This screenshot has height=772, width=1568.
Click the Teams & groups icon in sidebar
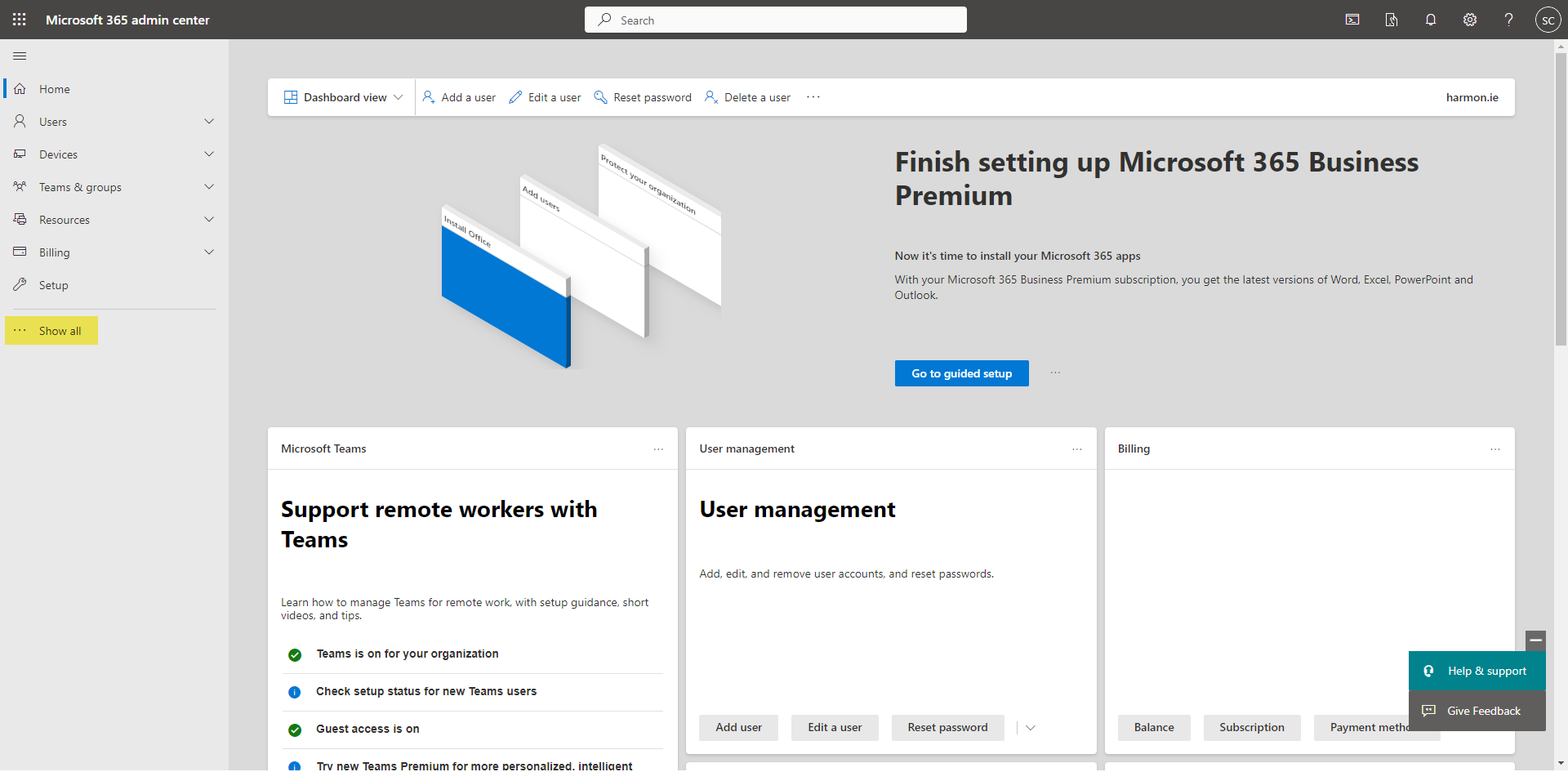(20, 186)
